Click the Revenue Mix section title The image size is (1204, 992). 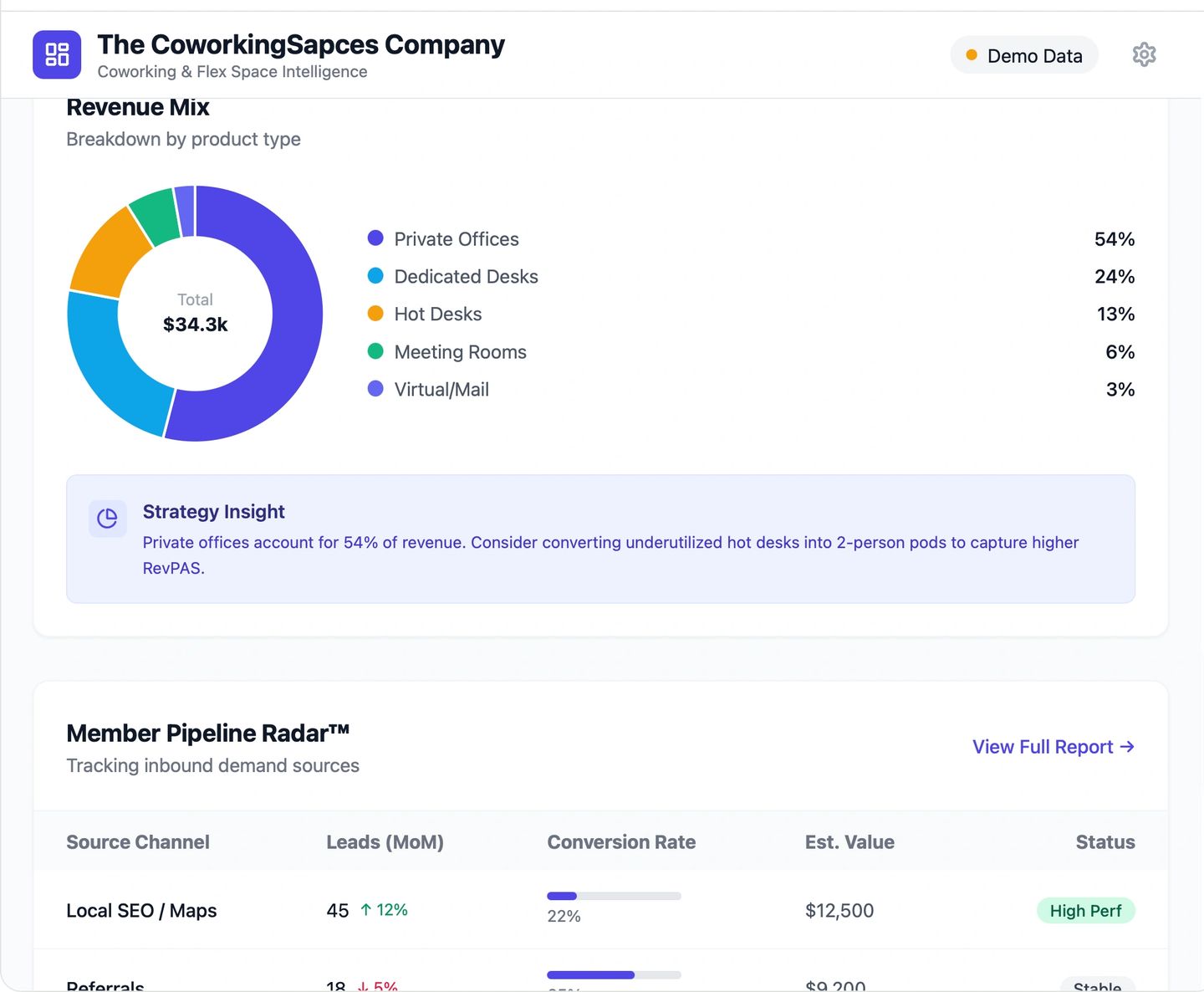(137, 107)
